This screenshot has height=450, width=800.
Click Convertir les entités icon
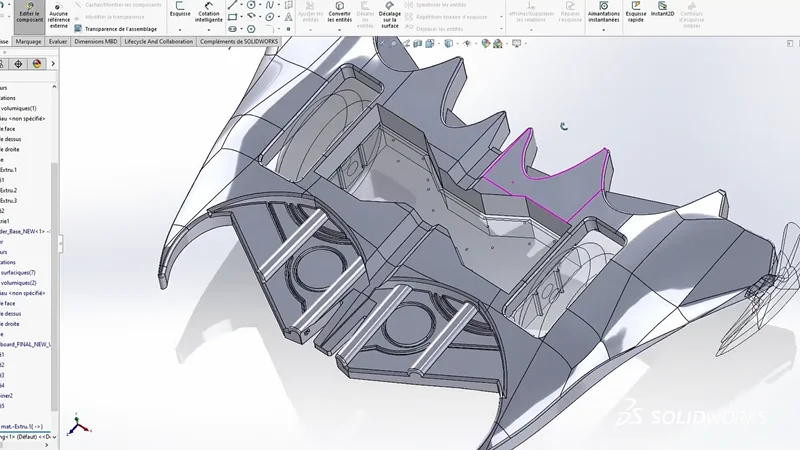339,11
